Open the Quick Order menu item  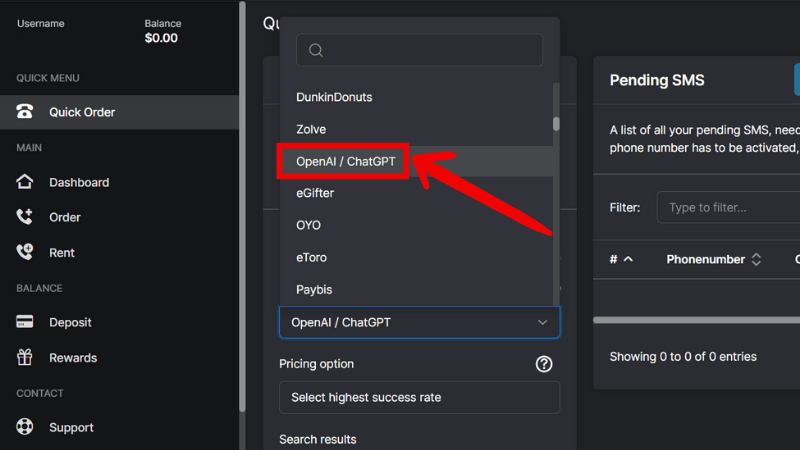coord(119,112)
